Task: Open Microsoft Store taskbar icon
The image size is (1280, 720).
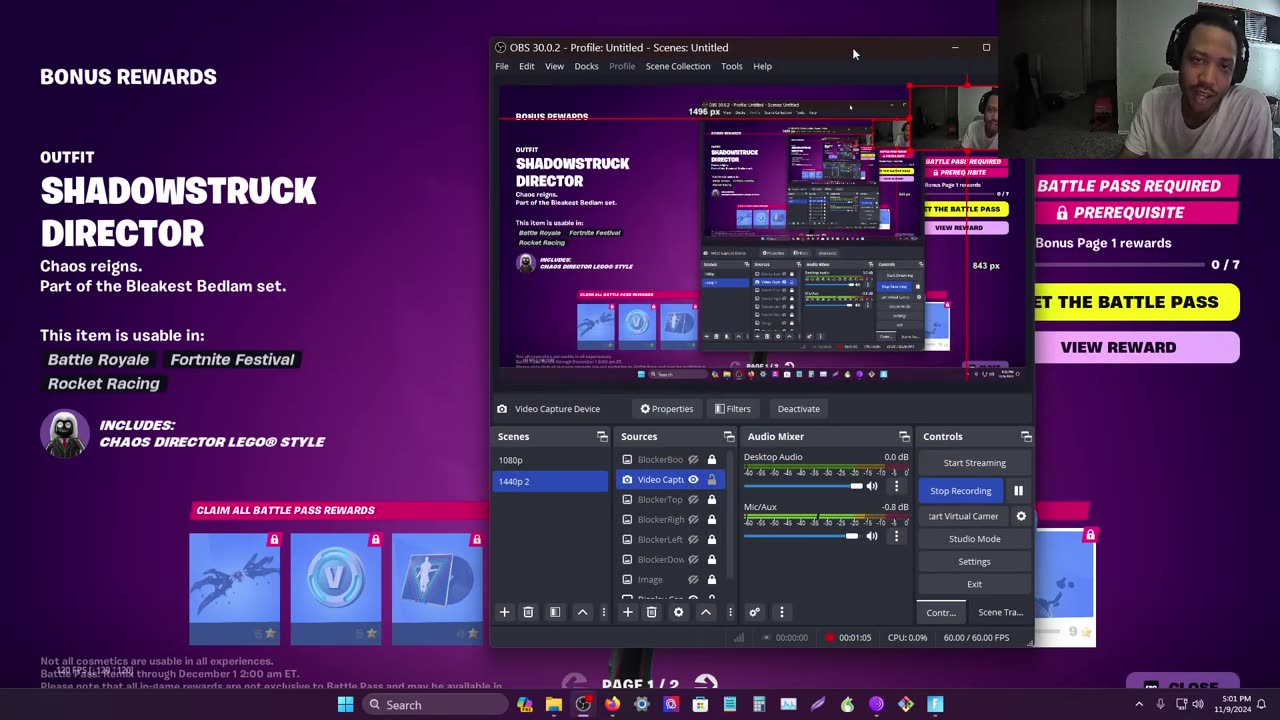Action: 700,705
